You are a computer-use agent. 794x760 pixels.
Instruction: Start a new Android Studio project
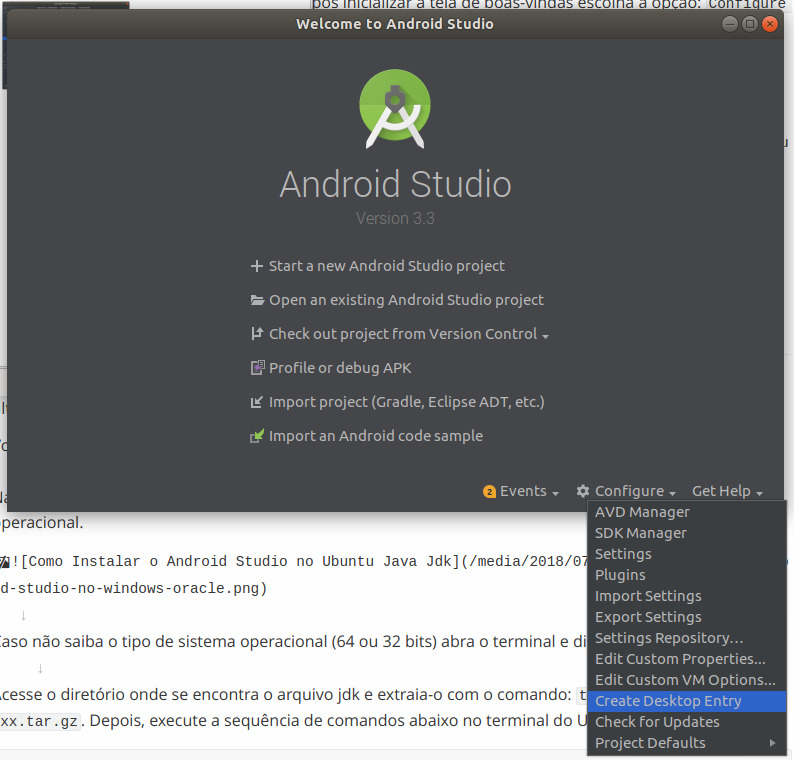386,266
